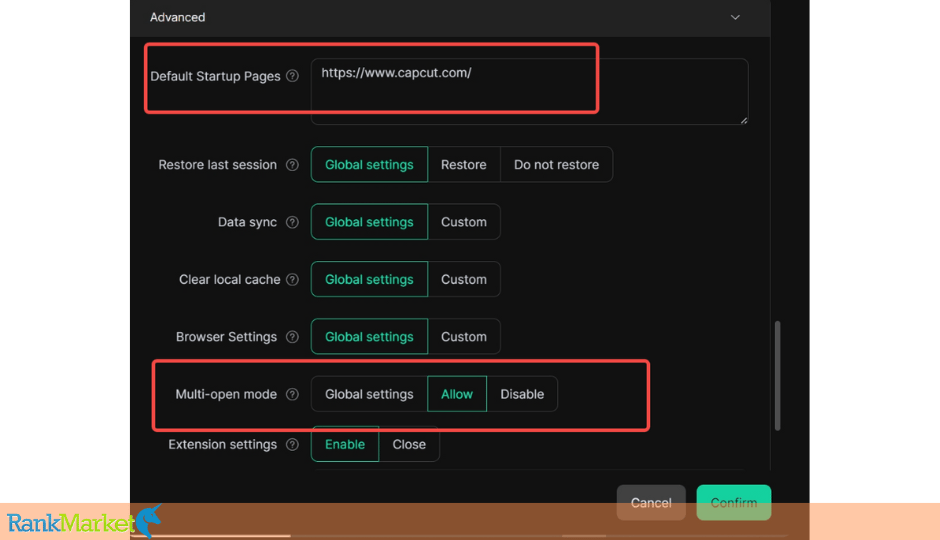The height and width of the screenshot is (540, 940).
Task: Set Extension settings to Close
Action: [x=409, y=444]
